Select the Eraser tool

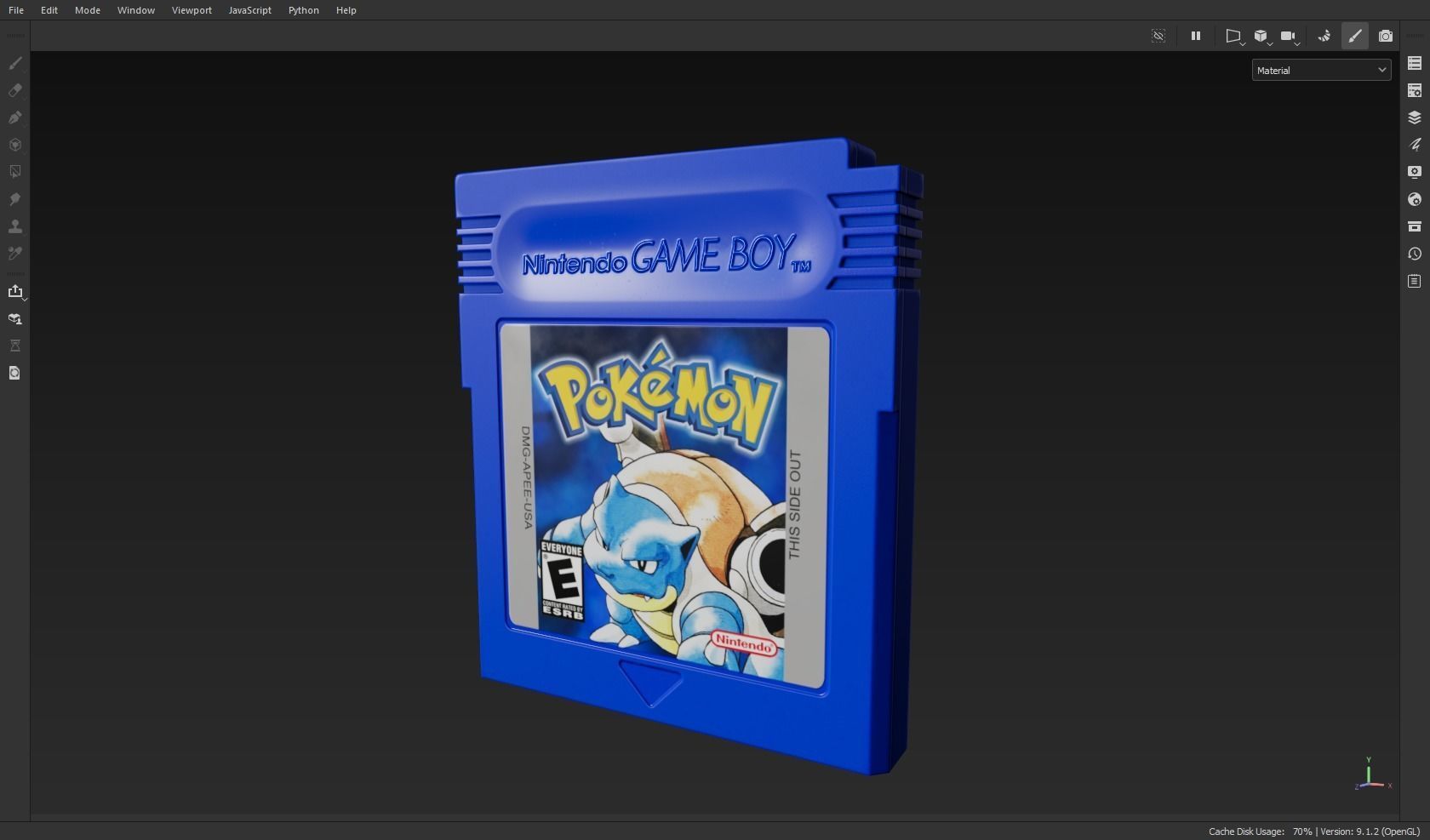click(x=15, y=90)
